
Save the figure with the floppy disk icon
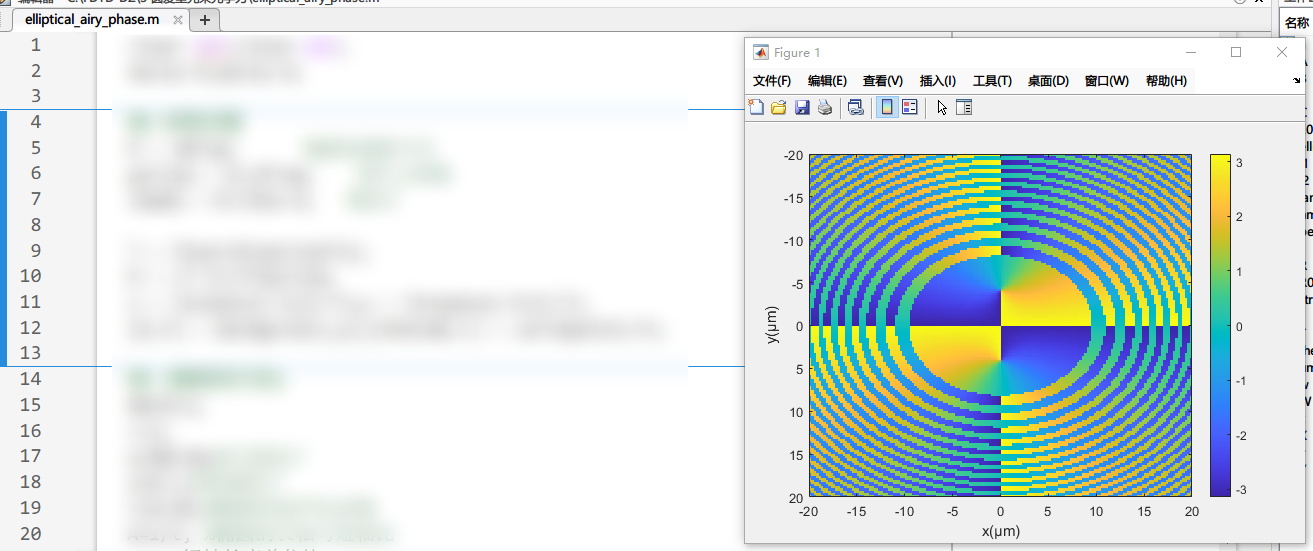[x=802, y=107]
